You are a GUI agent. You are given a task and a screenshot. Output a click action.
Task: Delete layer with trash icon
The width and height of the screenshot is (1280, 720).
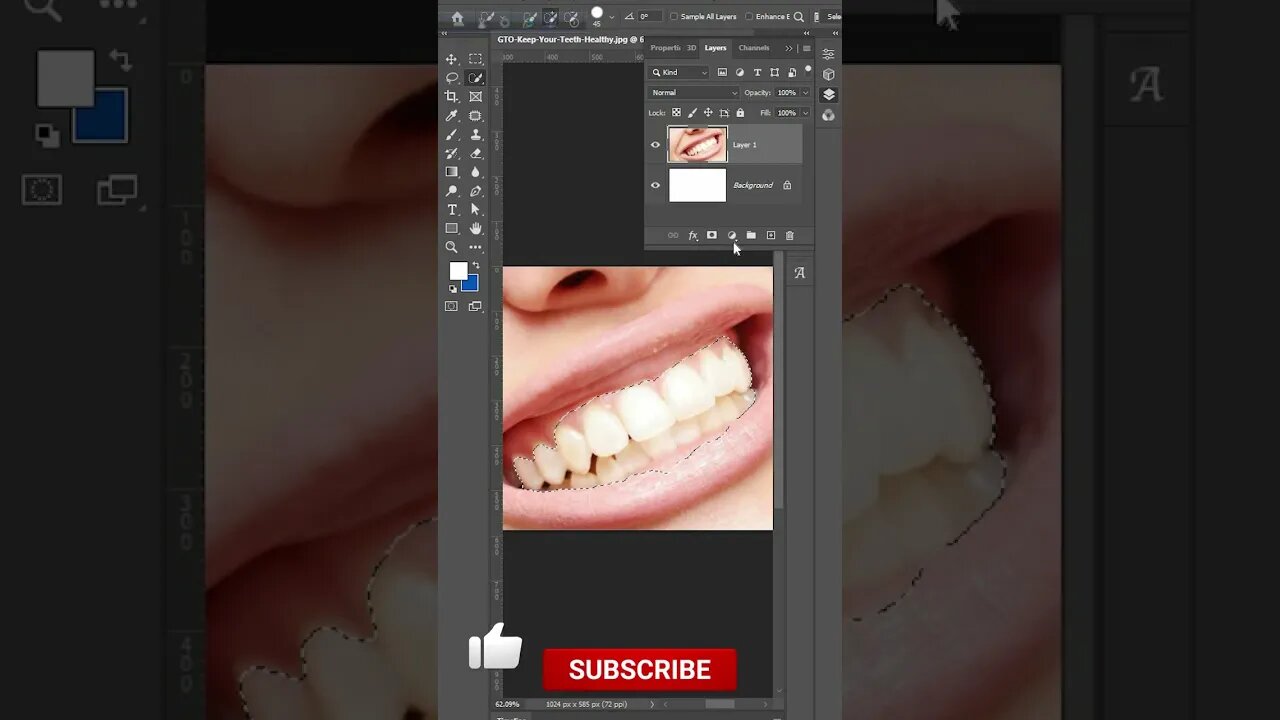tap(789, 236)
